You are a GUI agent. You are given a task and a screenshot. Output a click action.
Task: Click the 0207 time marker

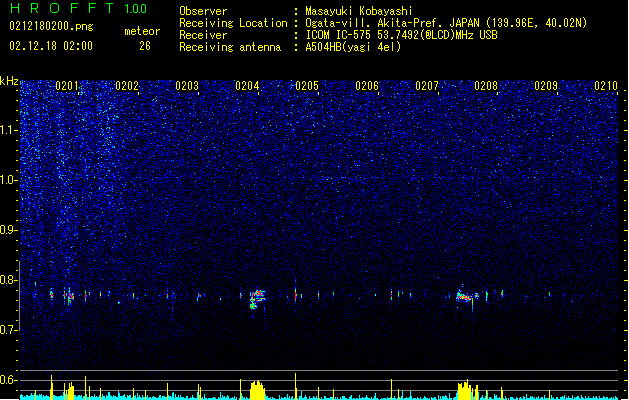pos(427,86)
